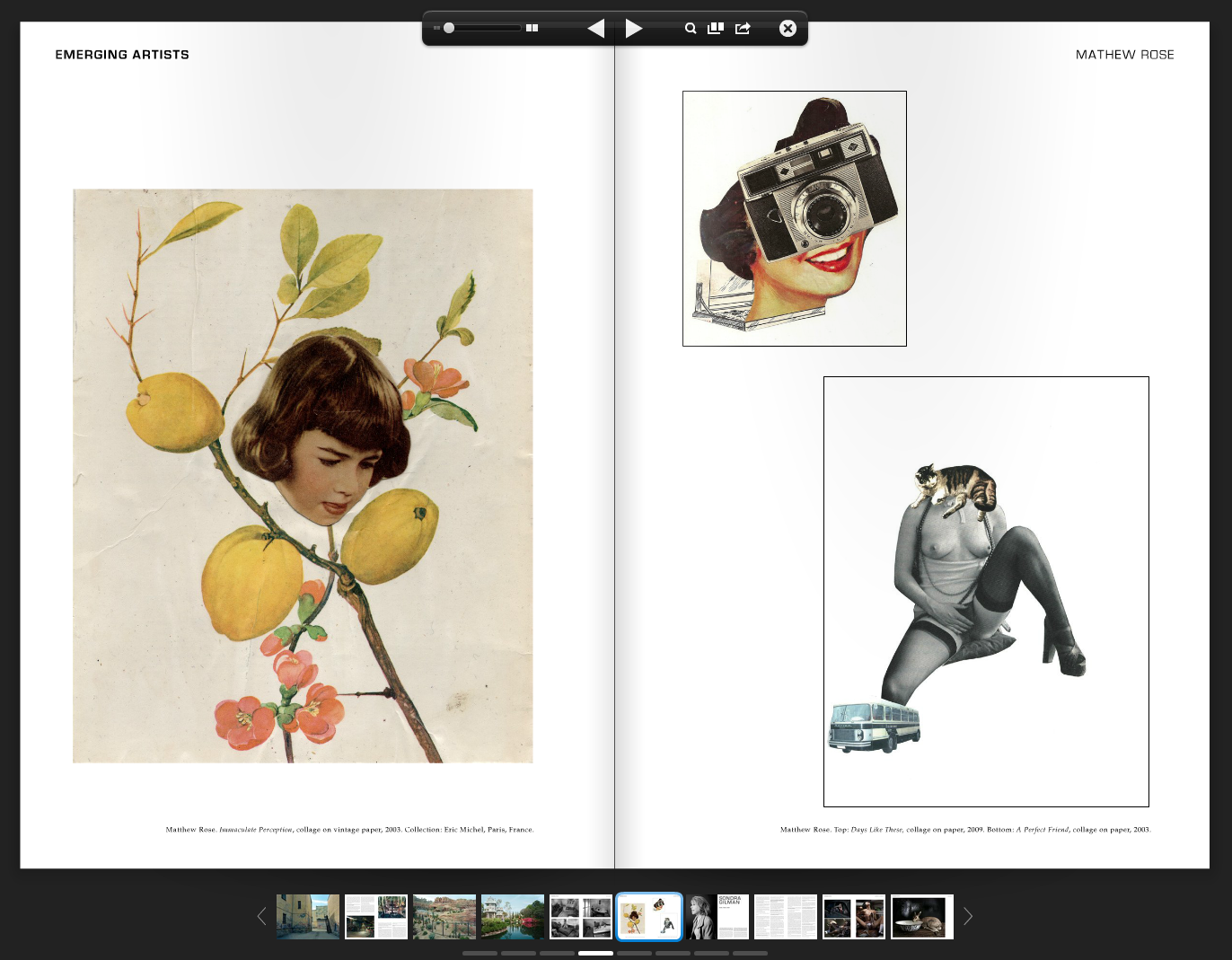1232x960 pixels.
Task: Open the thumbnail grid view icon
Action: click(x=716, y=28)
